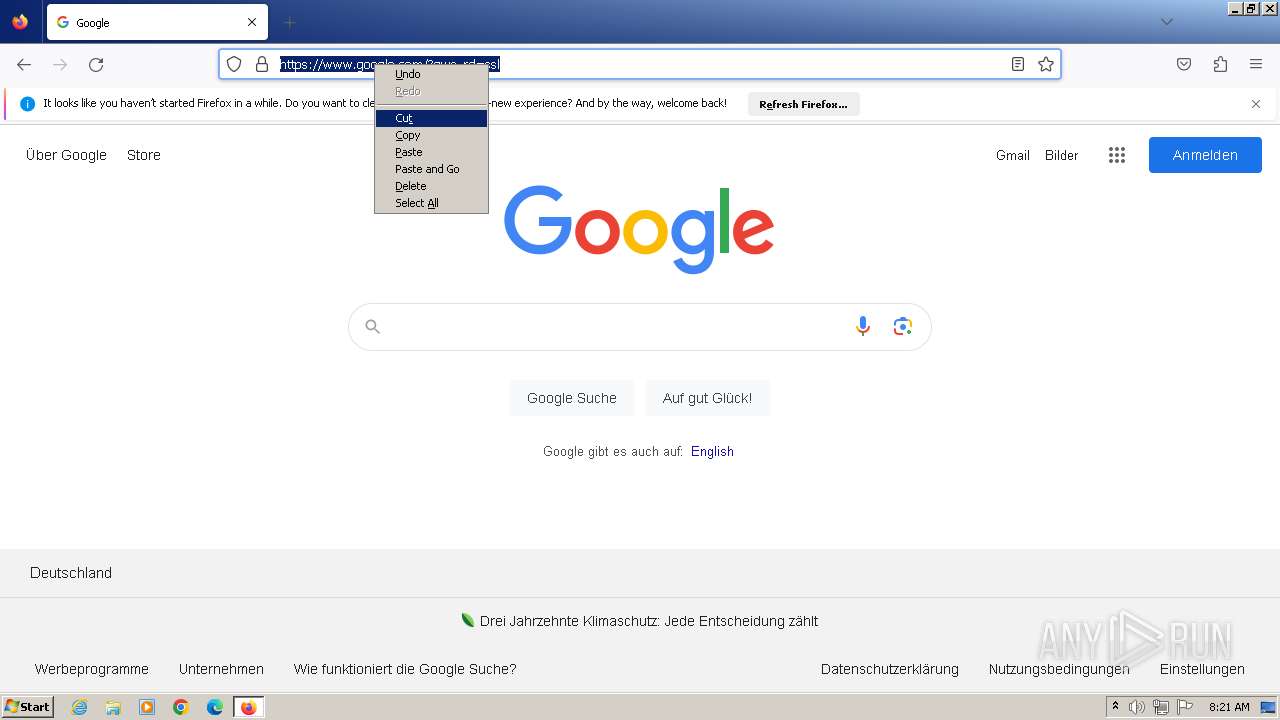Bookmark this page with the star icon
1280x720 pixels.
click(x=1046, y=64)
